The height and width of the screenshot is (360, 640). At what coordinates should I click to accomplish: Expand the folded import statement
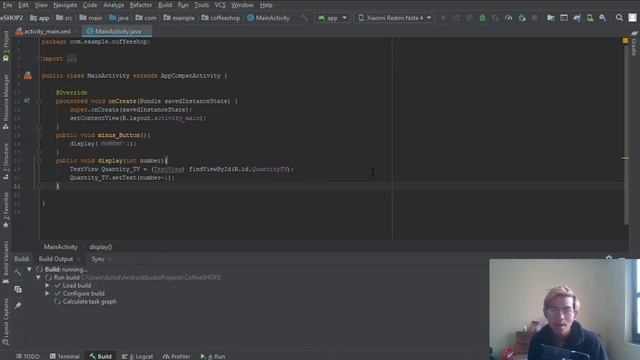tap(71, 59)
